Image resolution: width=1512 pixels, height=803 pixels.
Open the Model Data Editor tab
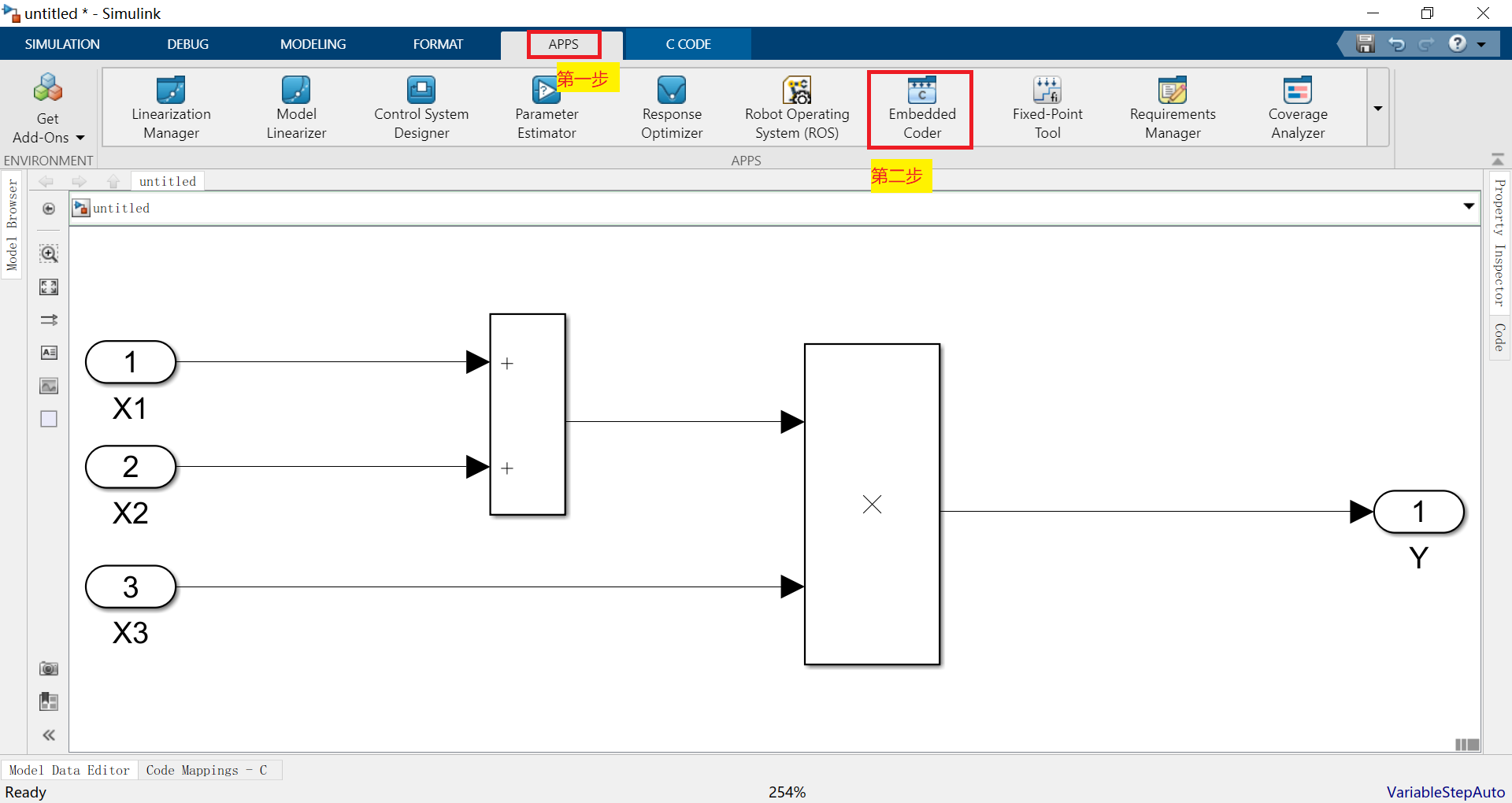(69, 770)
